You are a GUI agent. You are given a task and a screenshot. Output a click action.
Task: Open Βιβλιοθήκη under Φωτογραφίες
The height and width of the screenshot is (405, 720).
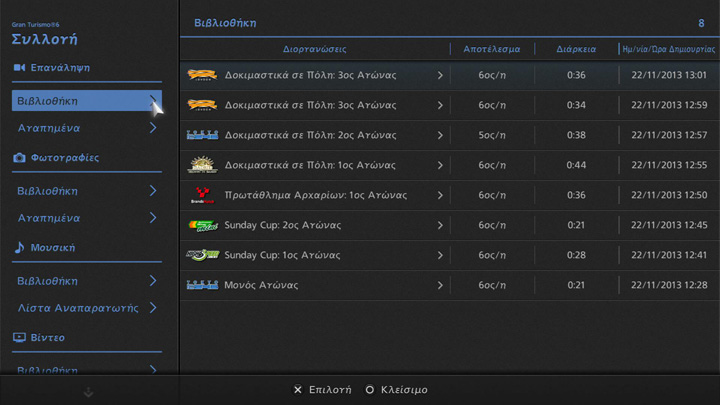(x=86, y=191)
